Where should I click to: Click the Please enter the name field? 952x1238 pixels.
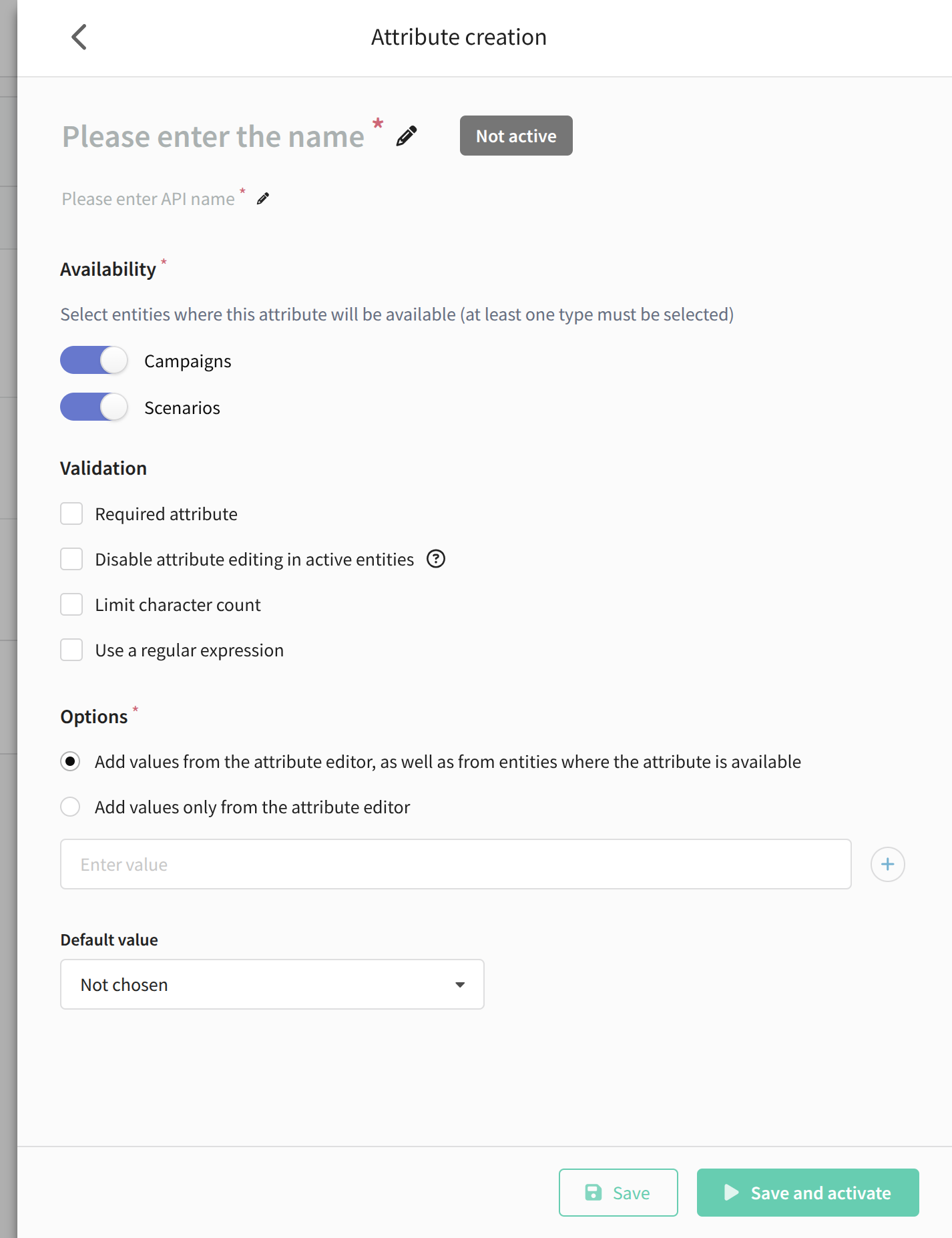(x=213, y=137)
